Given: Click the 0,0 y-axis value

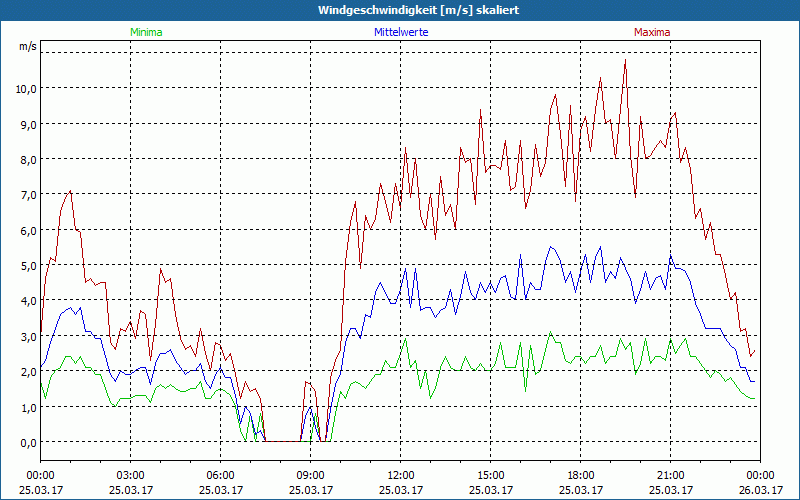Looking at the screenshot, I should (x=29, y=442).
